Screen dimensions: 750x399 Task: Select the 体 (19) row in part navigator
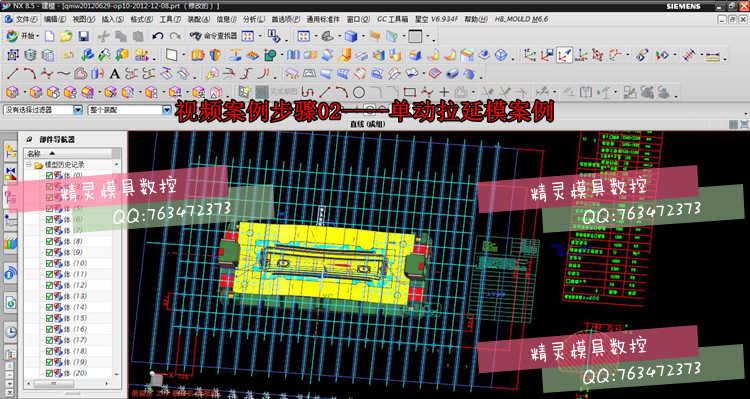[68, 362]
